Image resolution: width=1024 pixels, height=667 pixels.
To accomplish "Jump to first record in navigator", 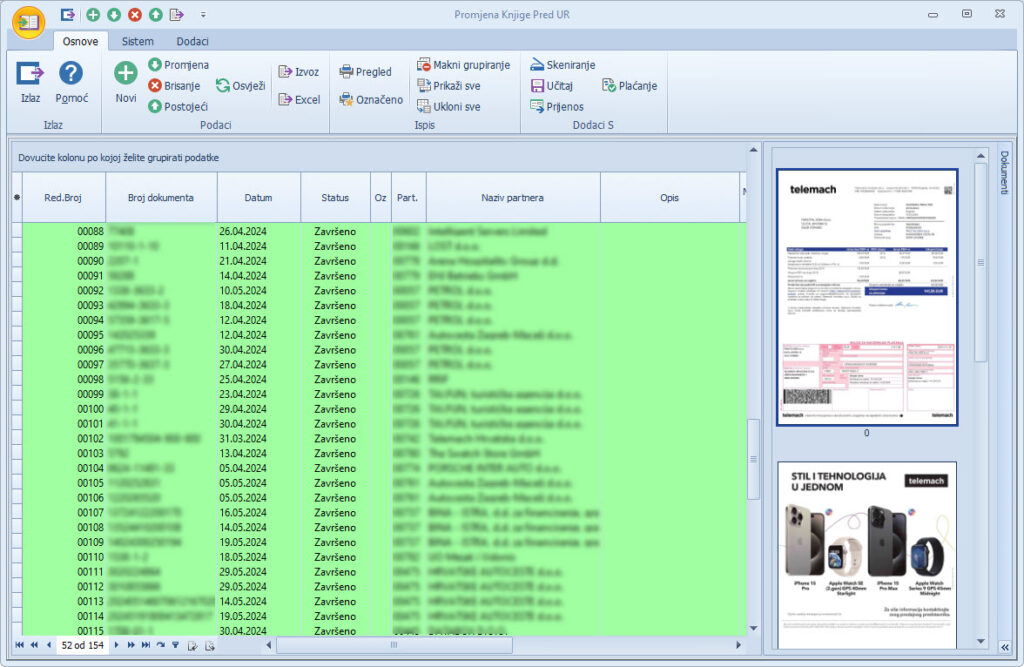I will pos(19,646).
